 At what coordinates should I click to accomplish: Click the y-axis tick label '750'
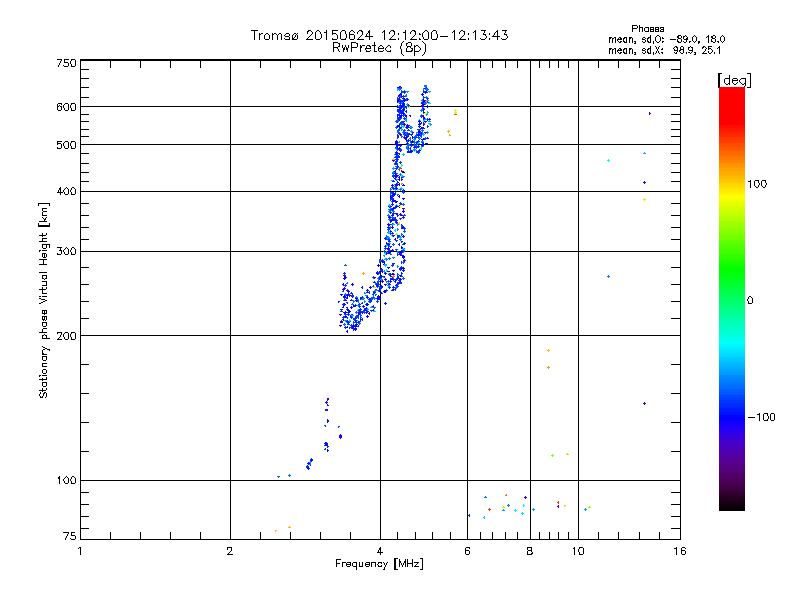click(66, 63)
